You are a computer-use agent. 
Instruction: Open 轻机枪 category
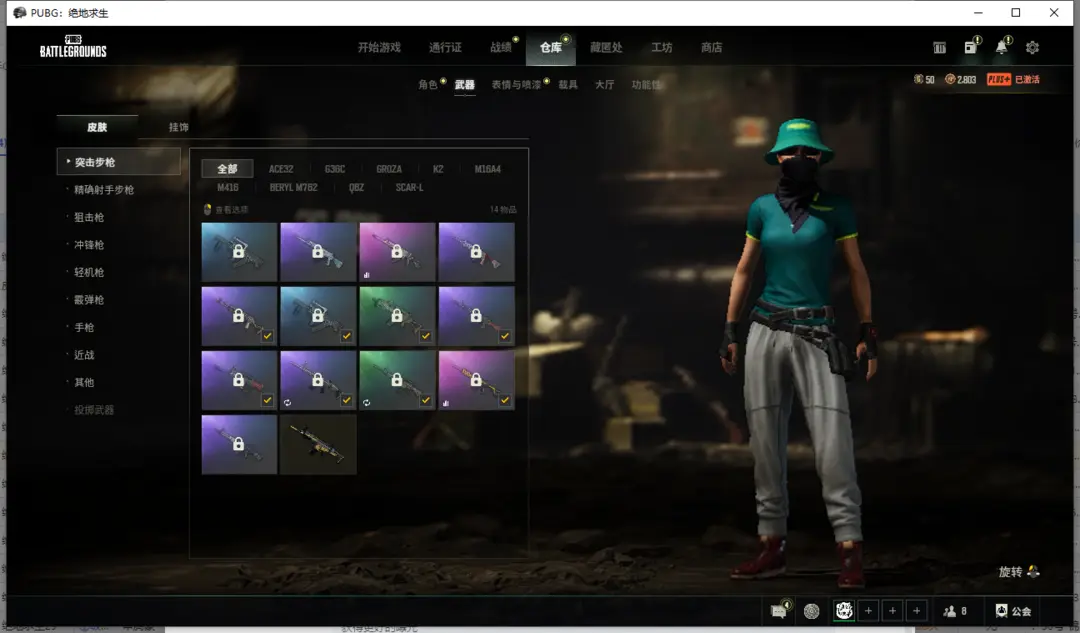[89, 272]
